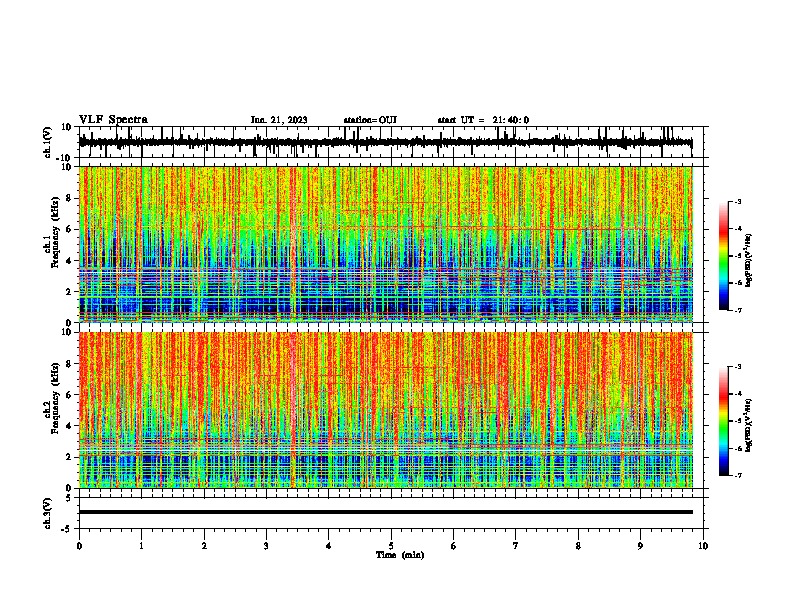Click the "ch.3(V)" axis label
Image resolution: width=792 pixels, height=612 pixels.
coord(48,513)
